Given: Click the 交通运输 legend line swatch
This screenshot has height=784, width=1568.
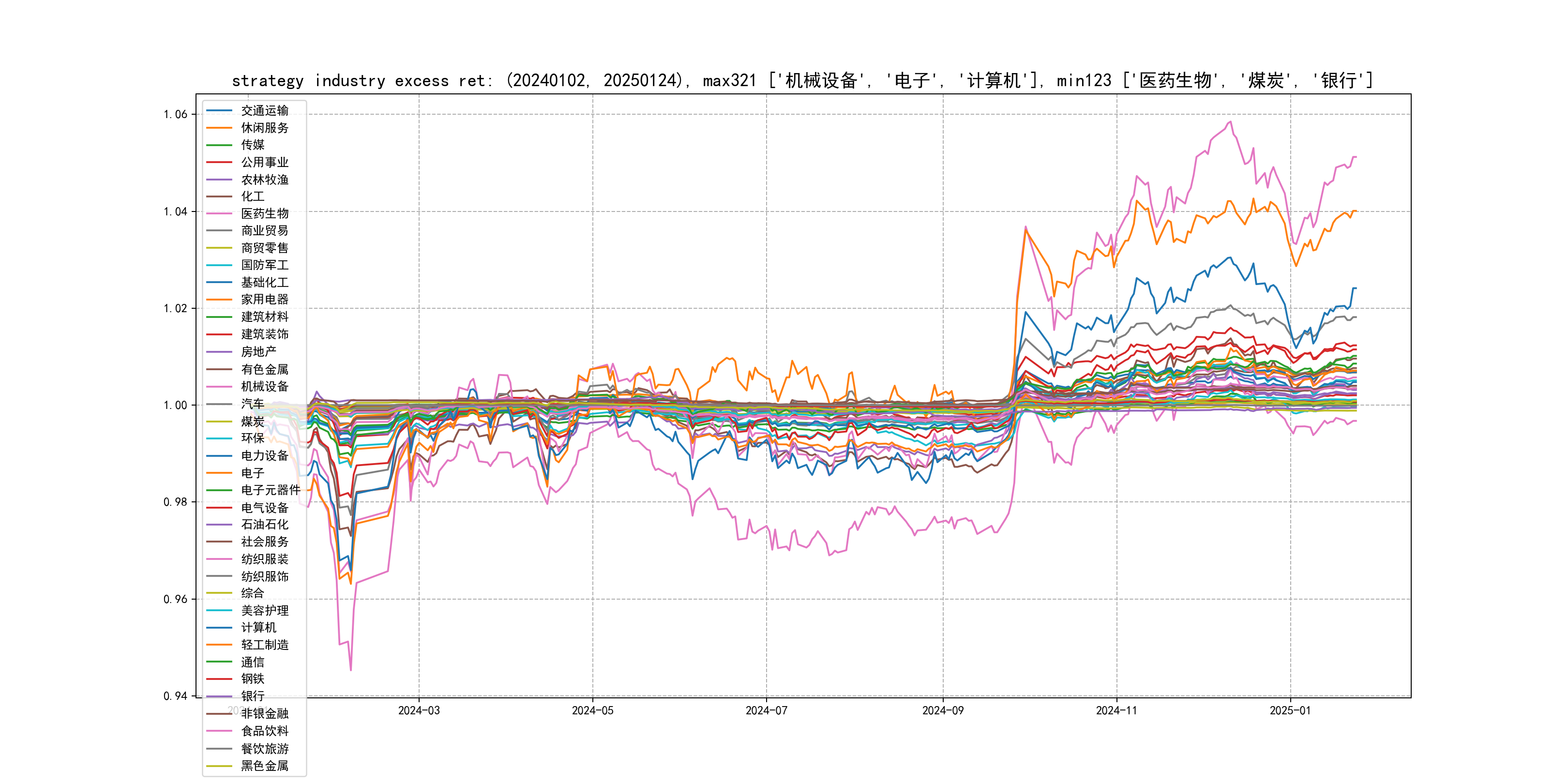Looking at the screenshot, I should (x=219, y=111).
